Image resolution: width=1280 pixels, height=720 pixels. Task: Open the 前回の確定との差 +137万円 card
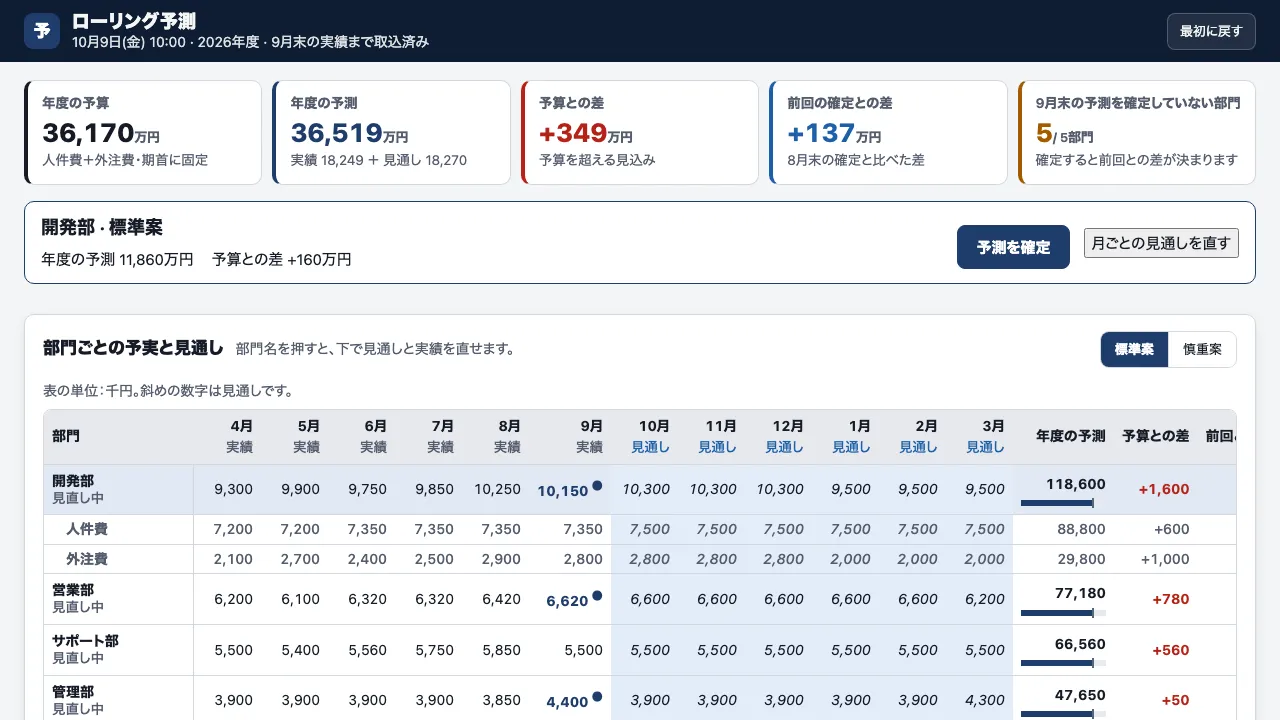coord(888,133)
